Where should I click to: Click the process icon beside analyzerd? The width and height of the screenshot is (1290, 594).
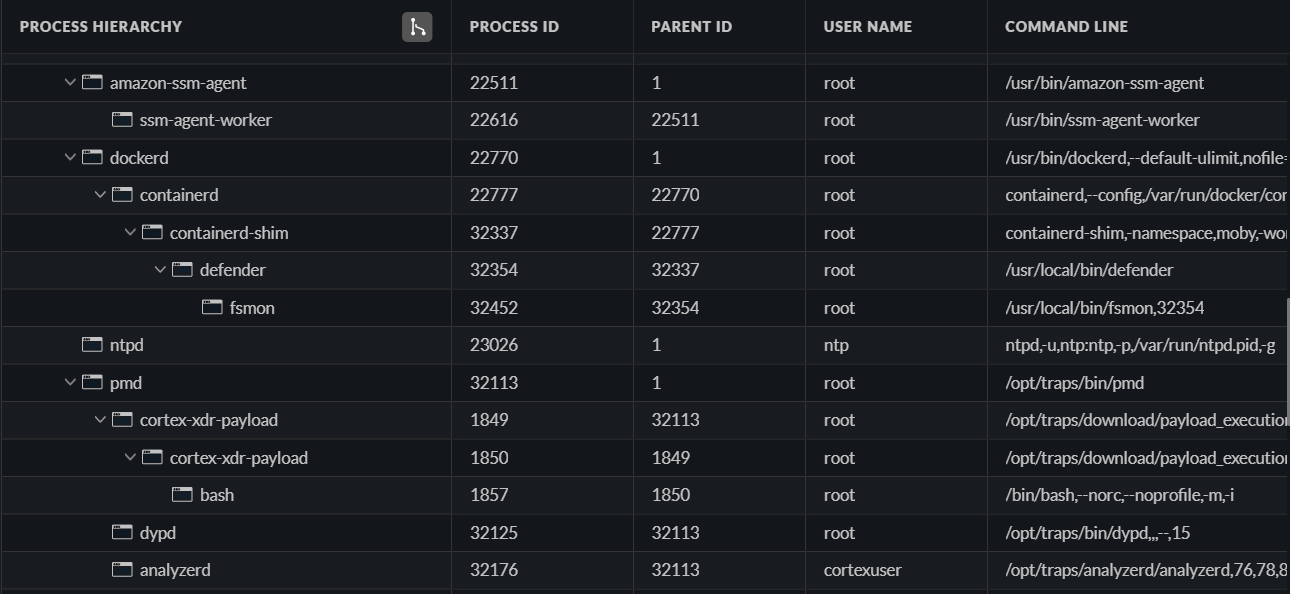coord(122,570)
